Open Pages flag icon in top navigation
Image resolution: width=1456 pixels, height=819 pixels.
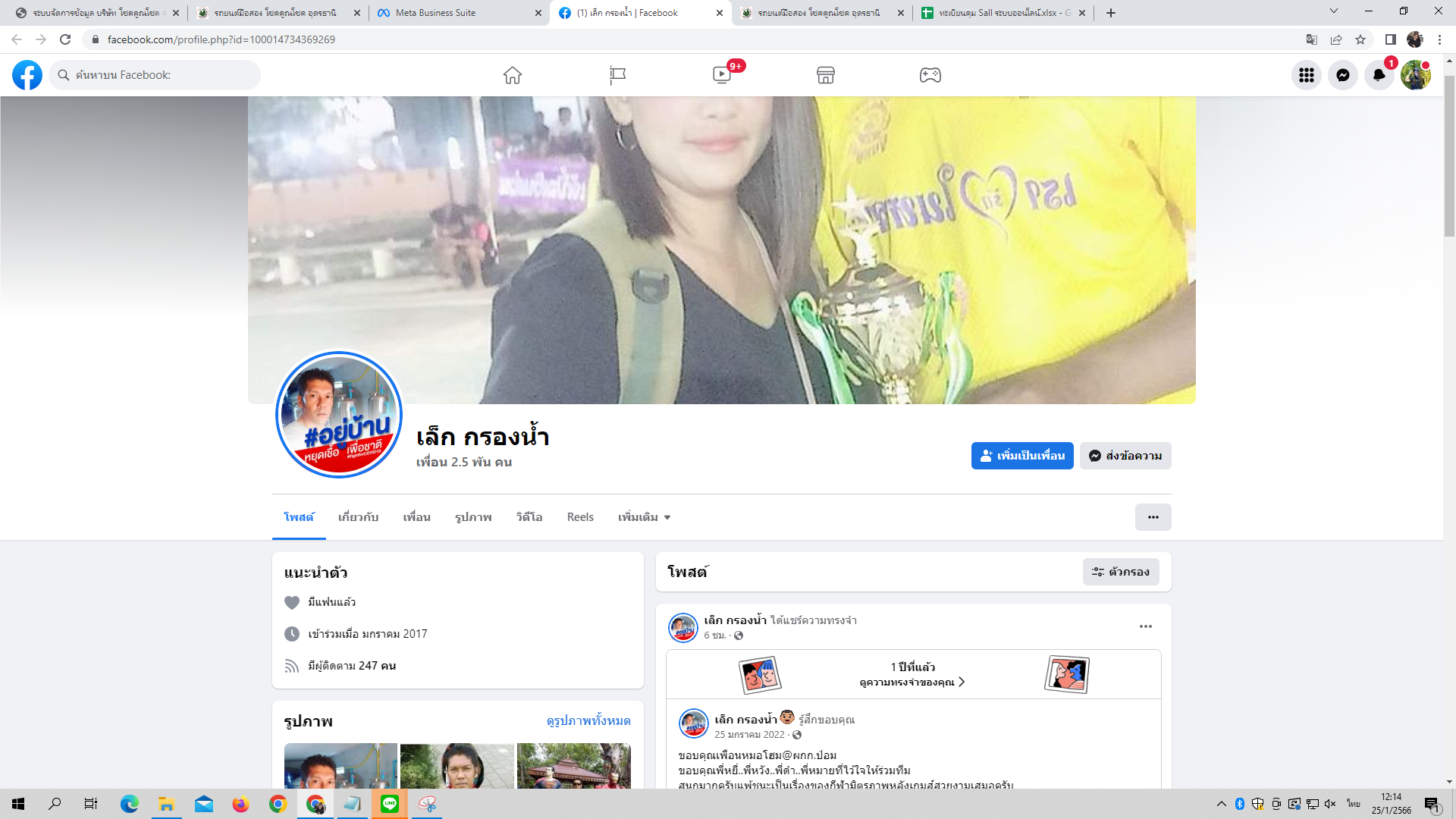coord(617,75)
